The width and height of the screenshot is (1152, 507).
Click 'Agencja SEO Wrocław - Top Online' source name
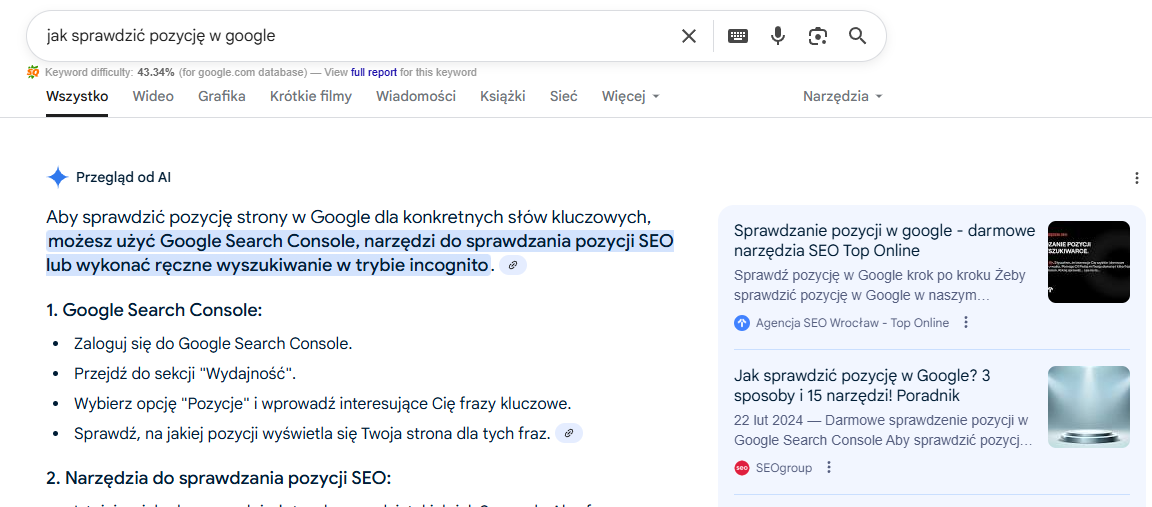tap(852, 323)
